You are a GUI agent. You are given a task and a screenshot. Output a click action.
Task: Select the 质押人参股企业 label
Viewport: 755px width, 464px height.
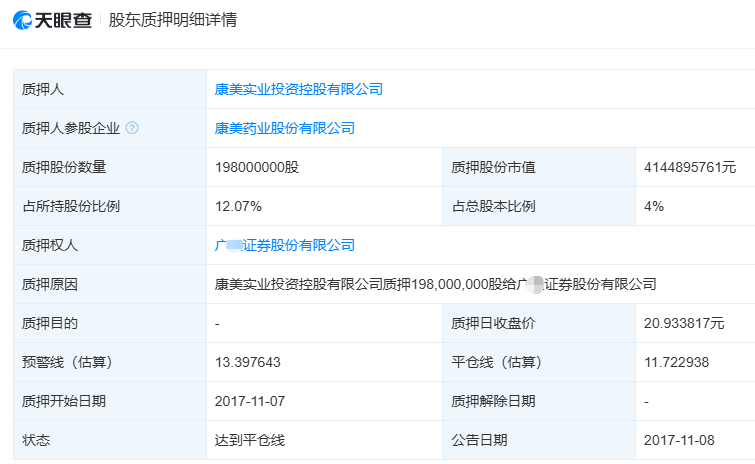coord(71,128)
